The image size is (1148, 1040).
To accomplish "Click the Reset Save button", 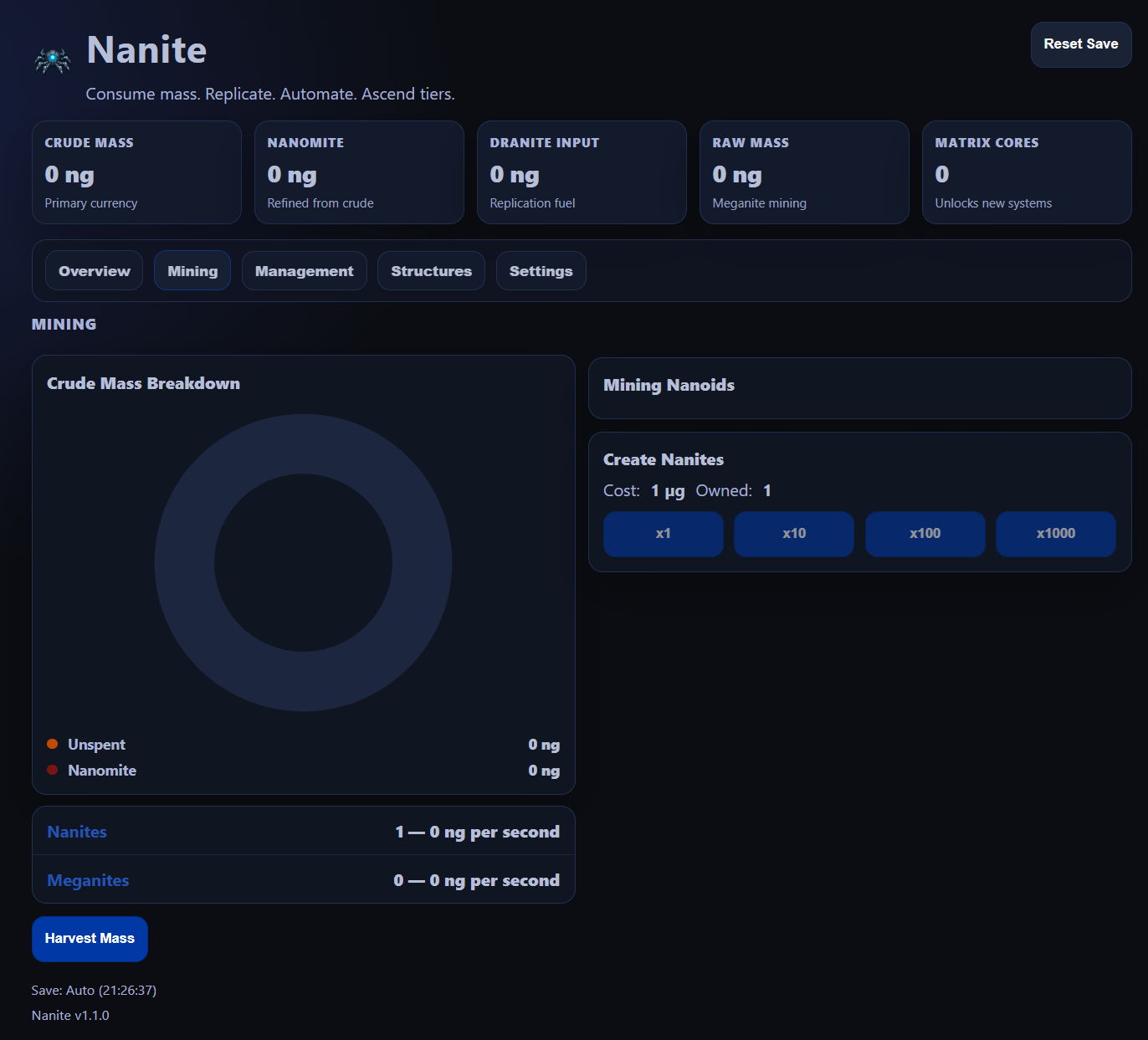I will [x=1081, y=44].
